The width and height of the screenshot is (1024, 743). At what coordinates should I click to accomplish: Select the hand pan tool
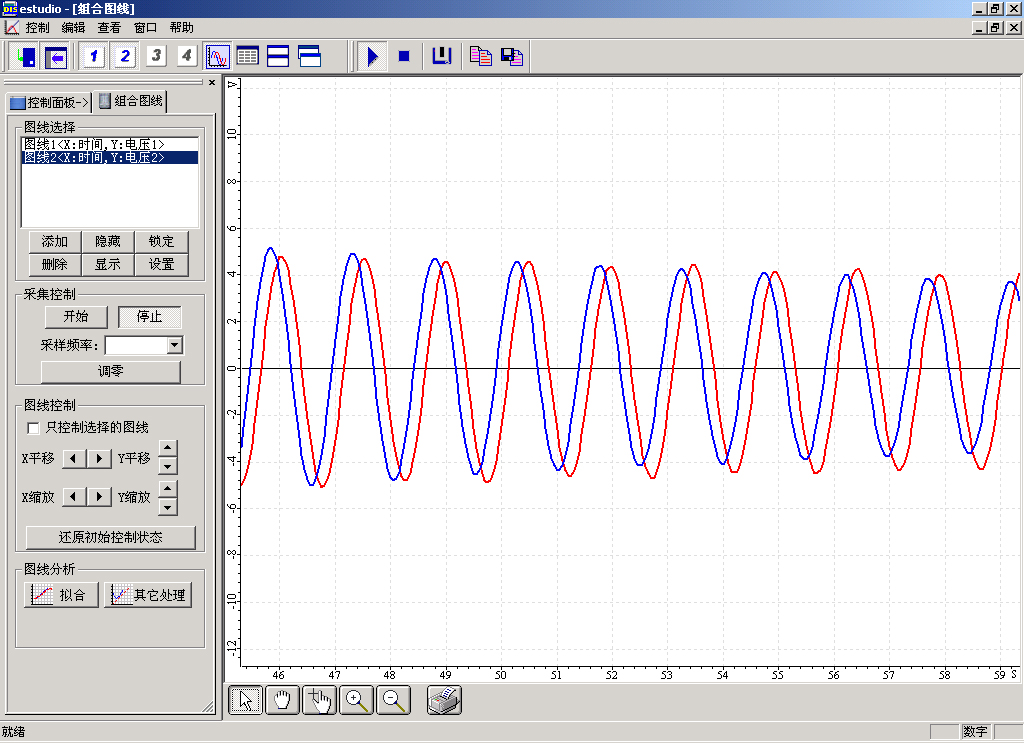[283, 701]
